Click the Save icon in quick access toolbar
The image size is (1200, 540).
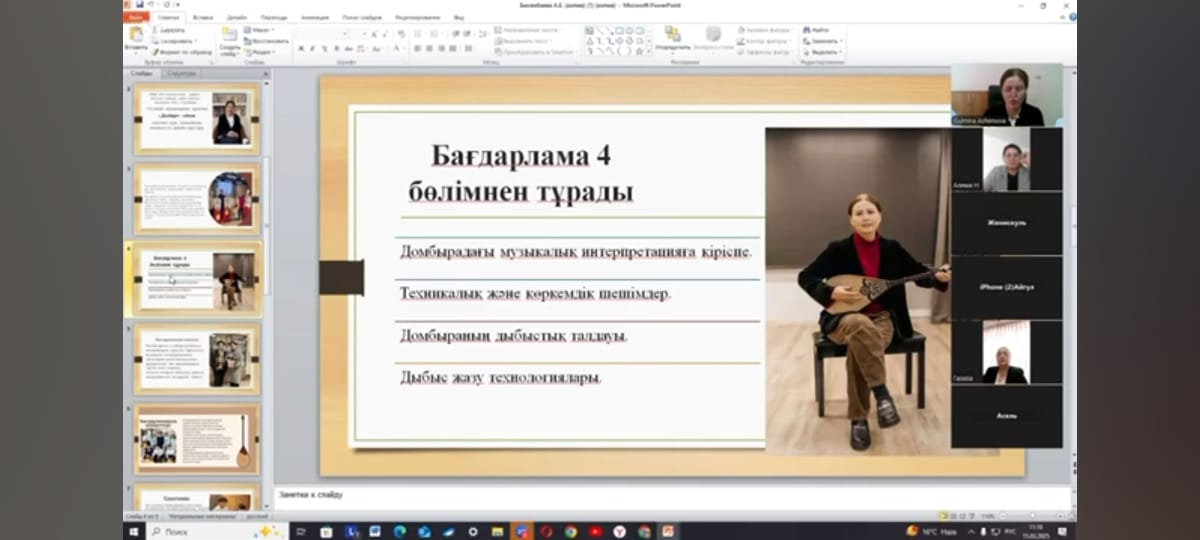point(140,5)
